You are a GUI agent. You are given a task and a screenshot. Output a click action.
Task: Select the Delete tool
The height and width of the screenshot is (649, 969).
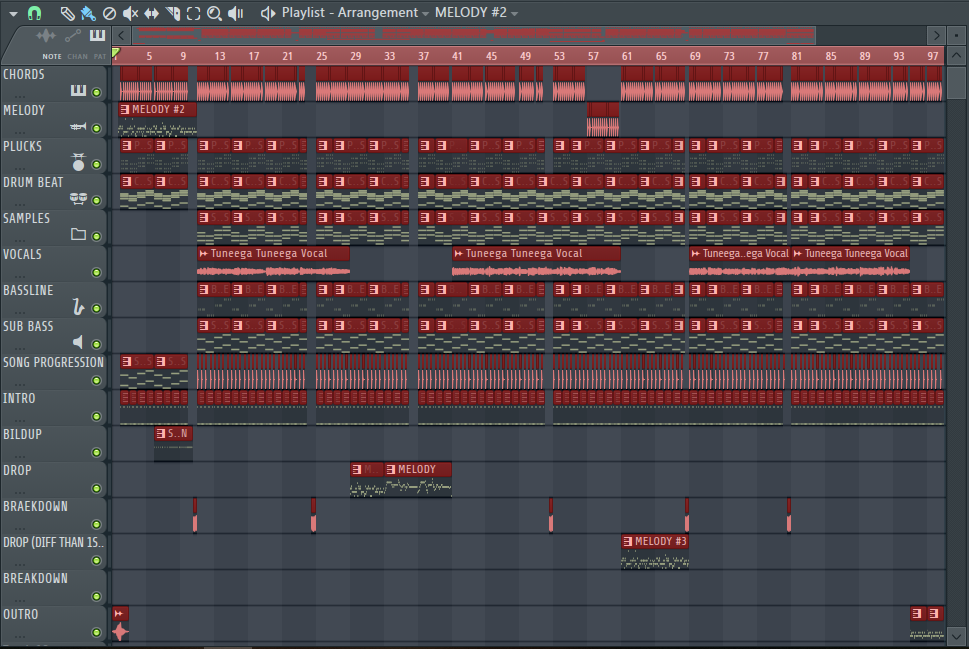109,13
